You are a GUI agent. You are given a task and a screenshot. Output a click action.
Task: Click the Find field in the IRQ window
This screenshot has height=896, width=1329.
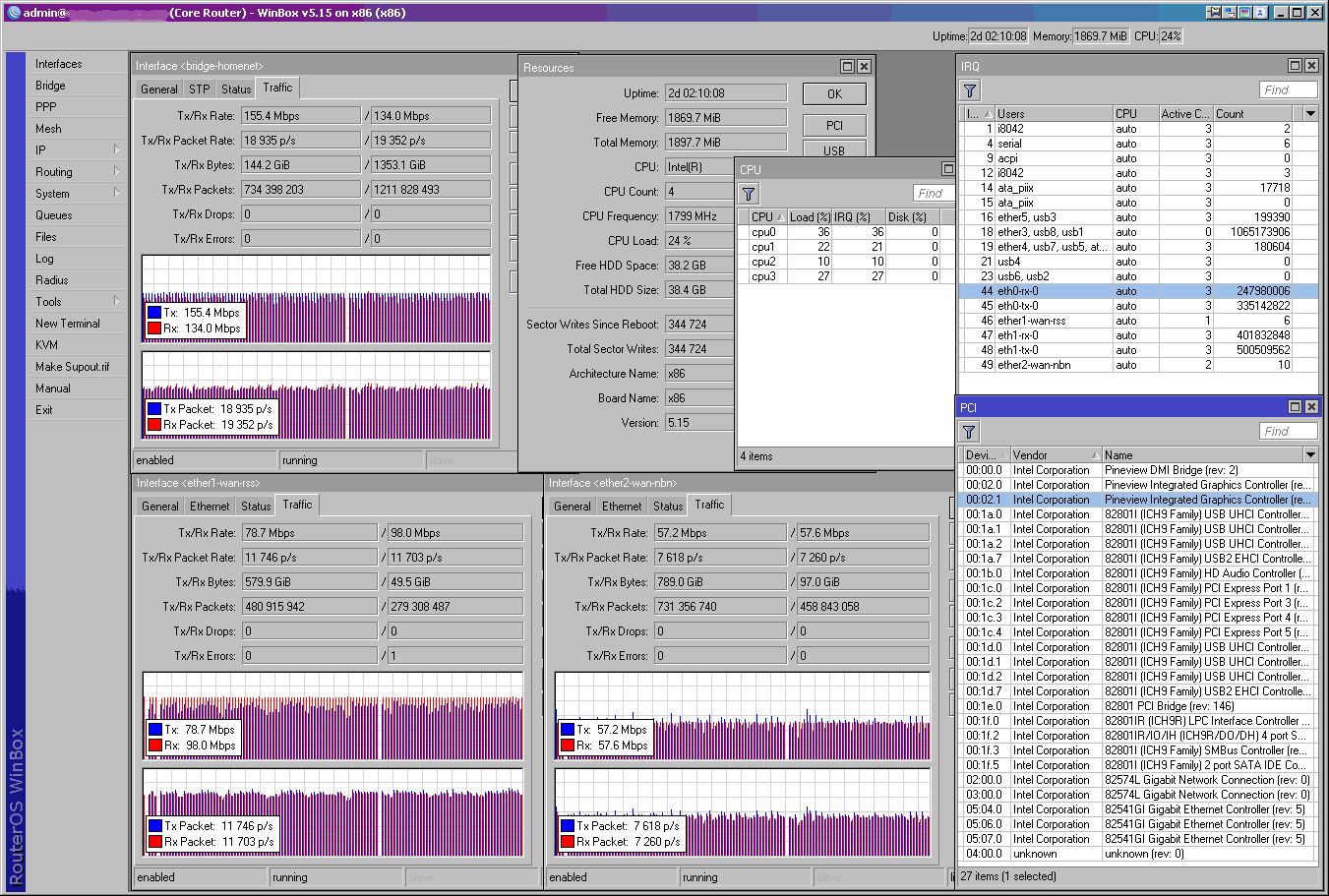pyautogui.click(x=1287, y=89)
